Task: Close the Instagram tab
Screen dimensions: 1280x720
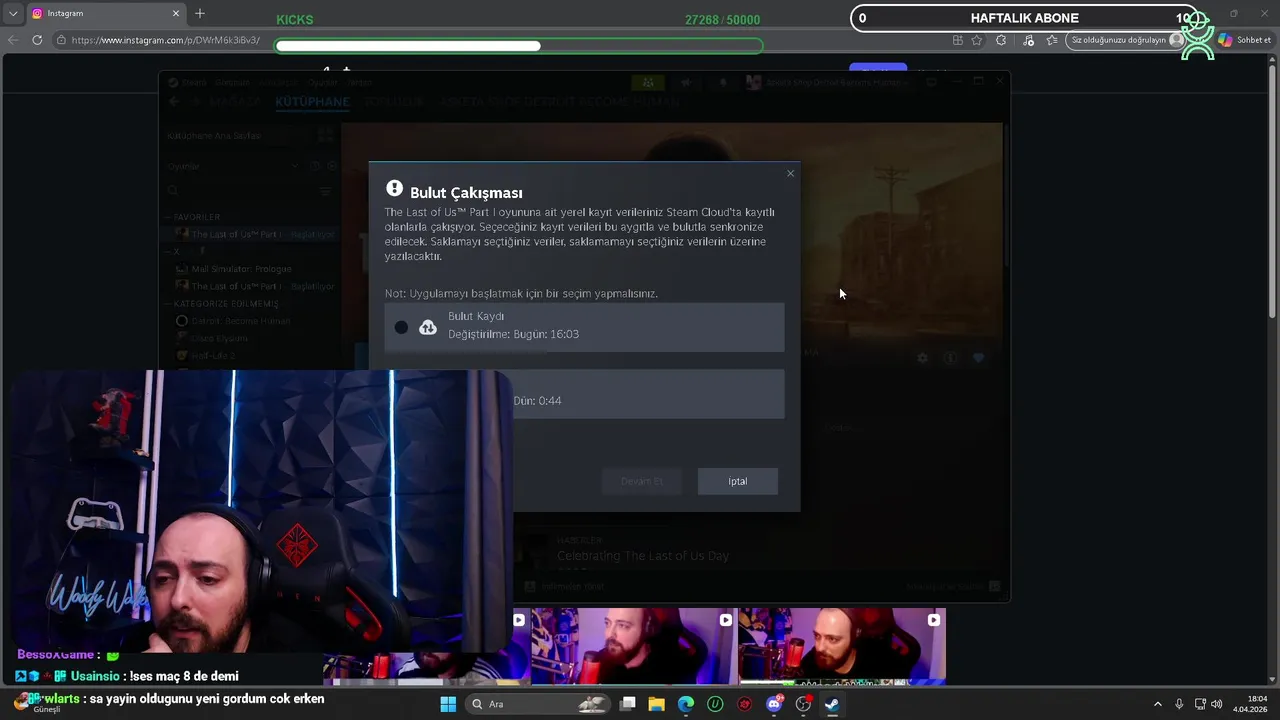Action: (x=176, y=13)
